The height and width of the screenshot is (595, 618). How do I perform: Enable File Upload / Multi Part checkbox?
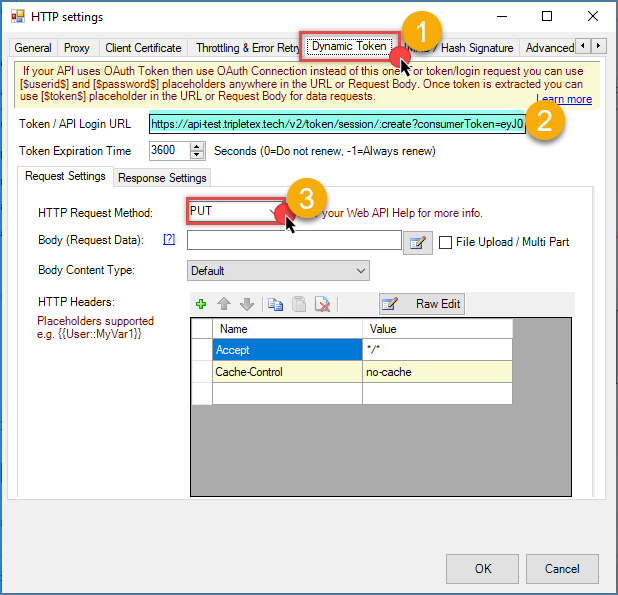pyautogui.click(x=445, y=241)
